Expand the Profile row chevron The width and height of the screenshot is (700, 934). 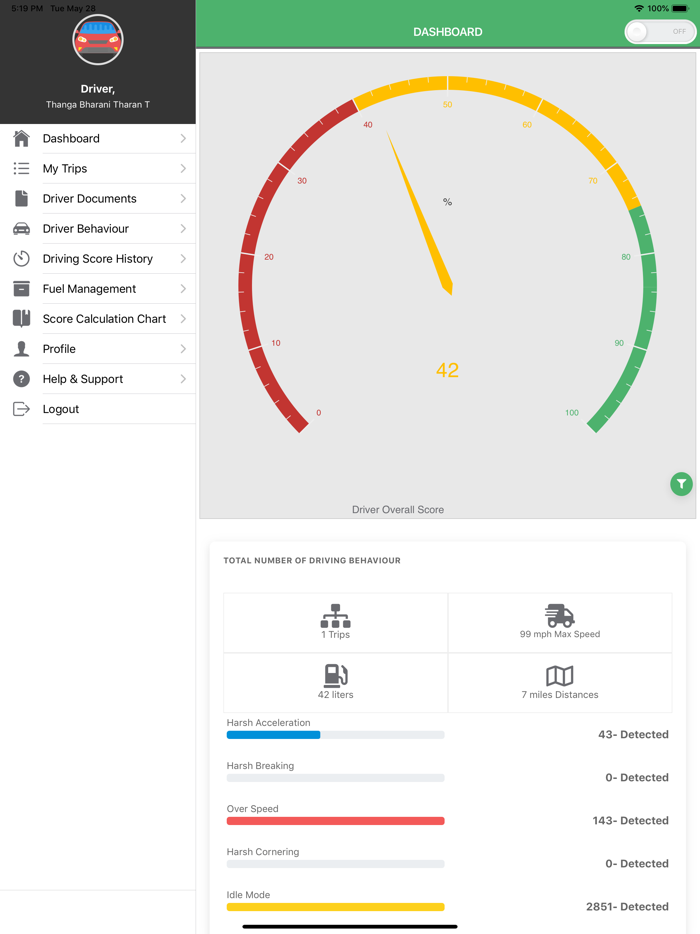pos(183,349)
